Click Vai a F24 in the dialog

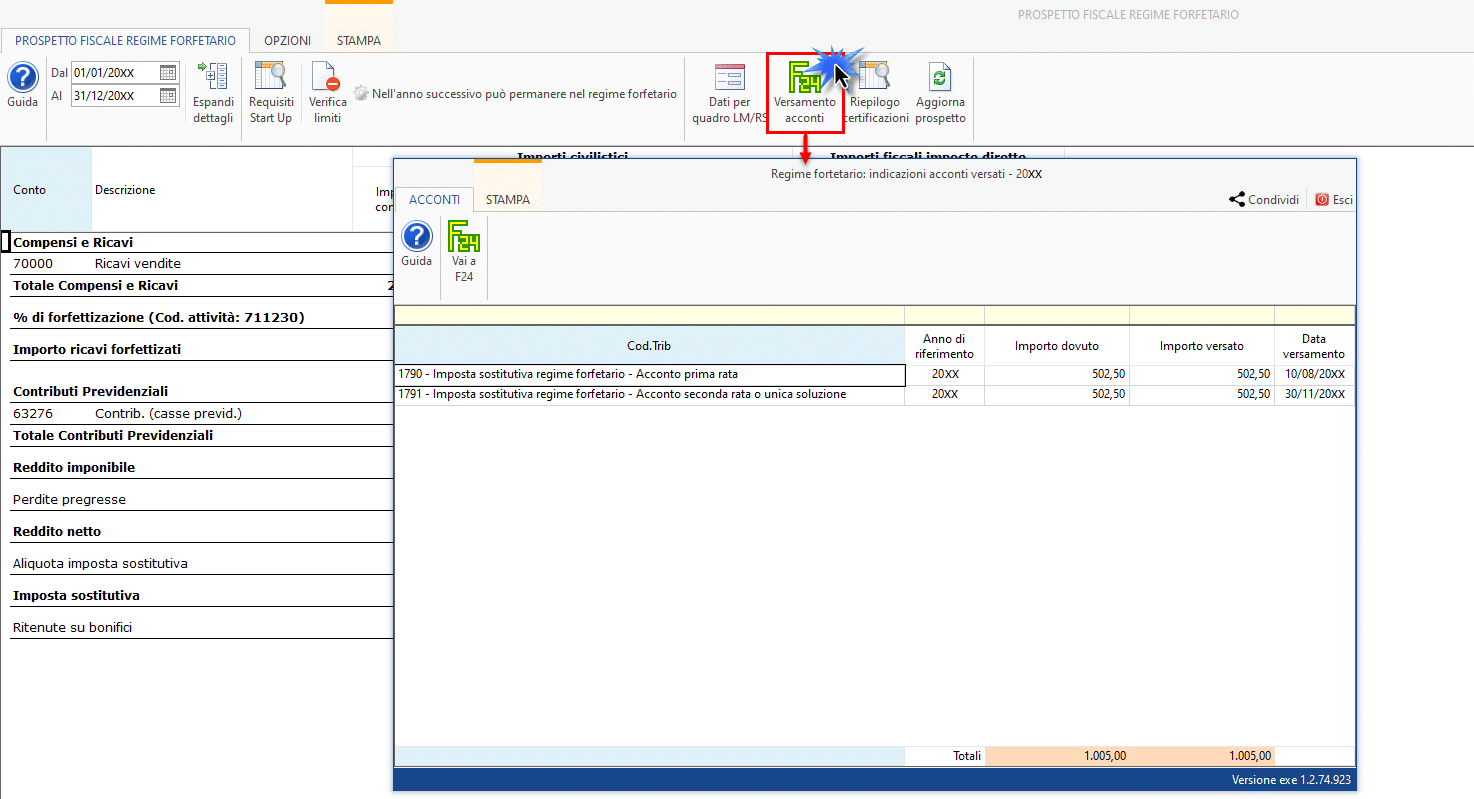[464, 253]
